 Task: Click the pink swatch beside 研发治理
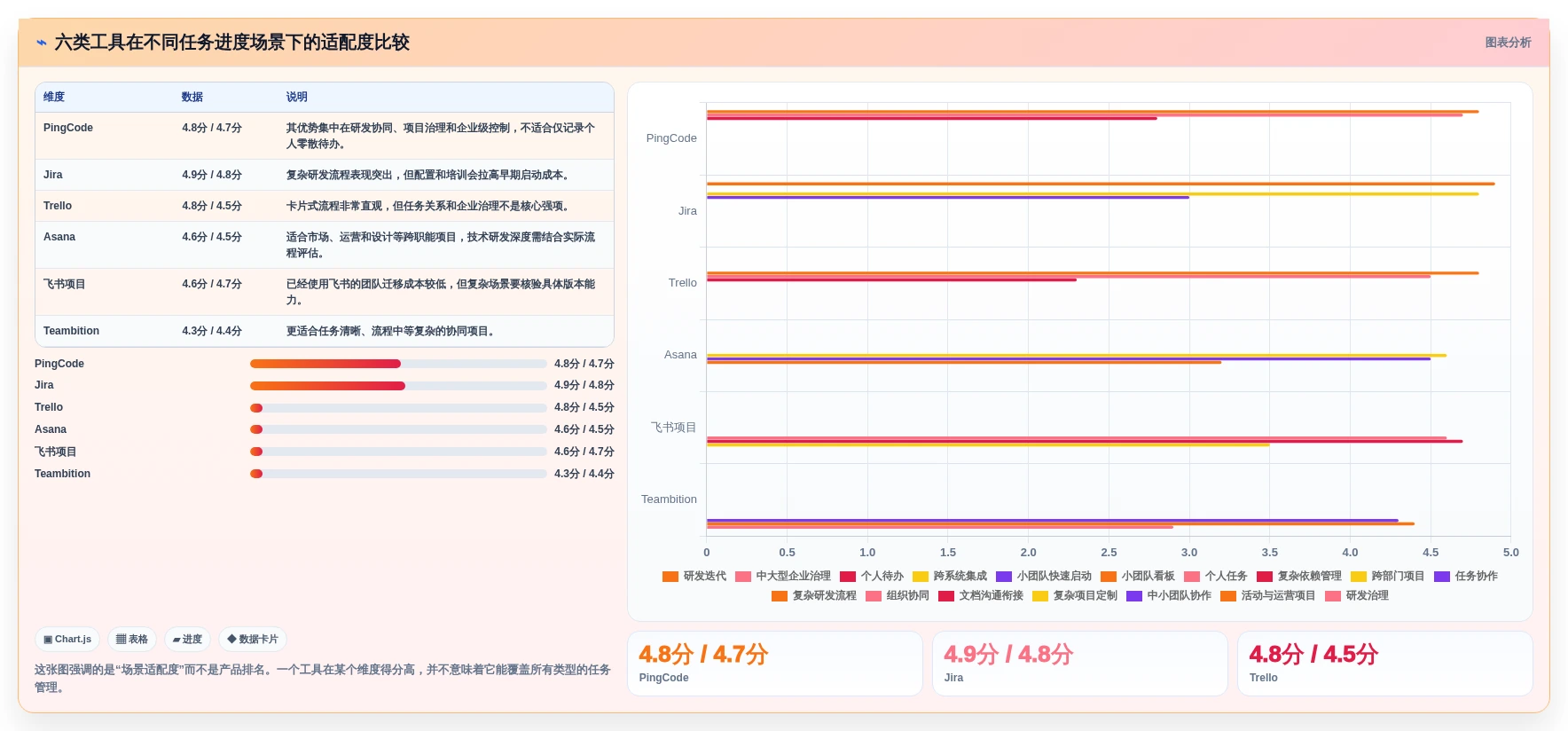coord(1333,596)
